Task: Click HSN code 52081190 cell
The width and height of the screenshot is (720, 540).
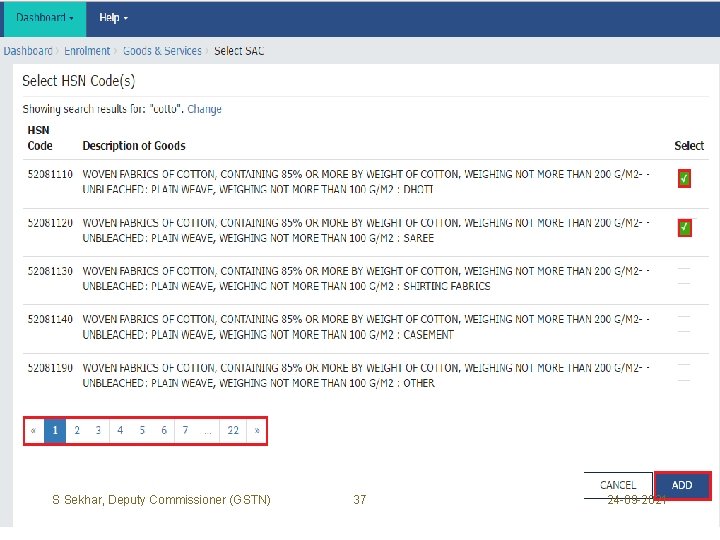Action: (x=50, y=368)
